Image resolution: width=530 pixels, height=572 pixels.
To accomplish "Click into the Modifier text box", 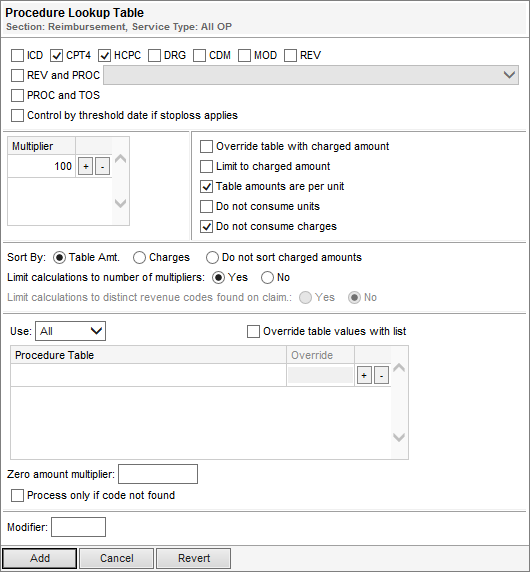I will tap(78, 527).
